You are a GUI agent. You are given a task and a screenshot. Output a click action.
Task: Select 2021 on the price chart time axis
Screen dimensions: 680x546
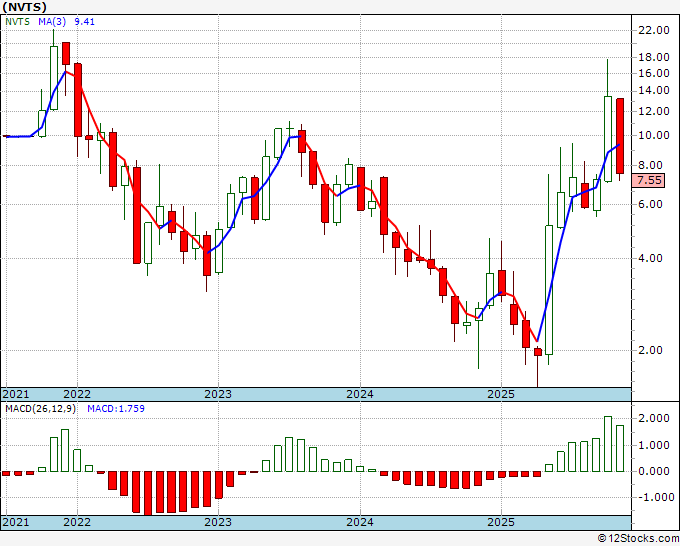tap(16, 394)
